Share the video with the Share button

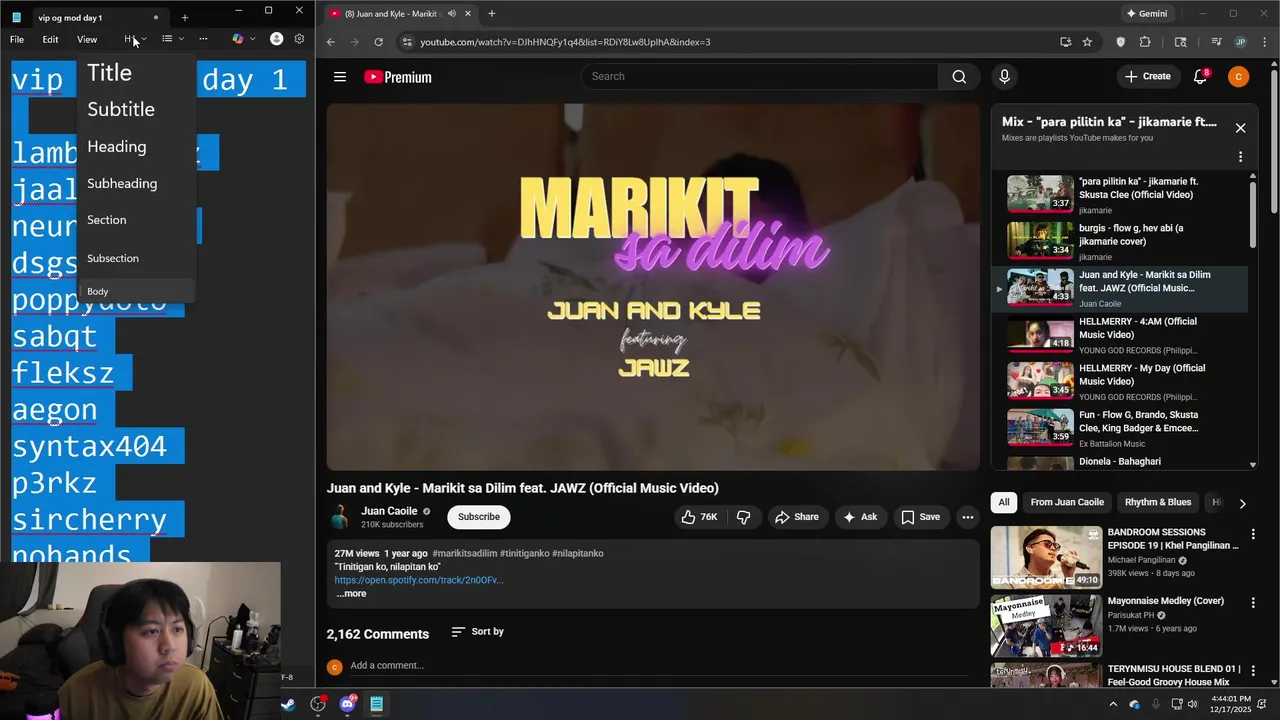click(796, 517)
